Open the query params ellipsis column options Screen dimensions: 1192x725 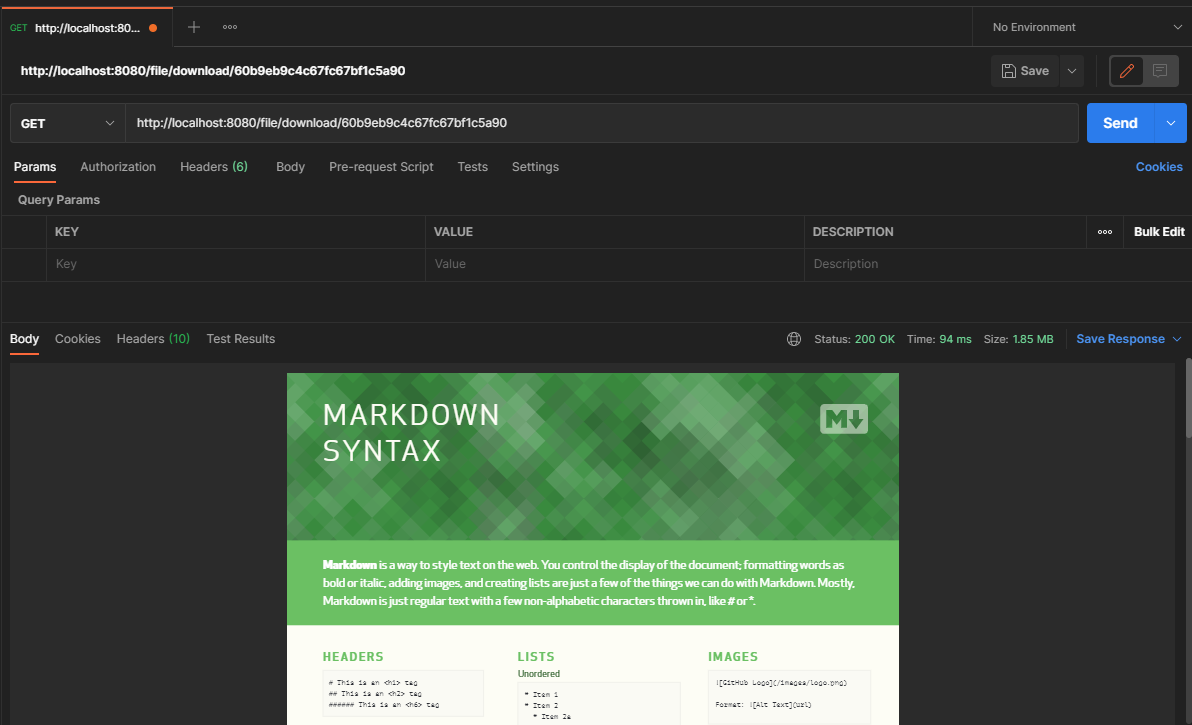(x=1105, y=232)
